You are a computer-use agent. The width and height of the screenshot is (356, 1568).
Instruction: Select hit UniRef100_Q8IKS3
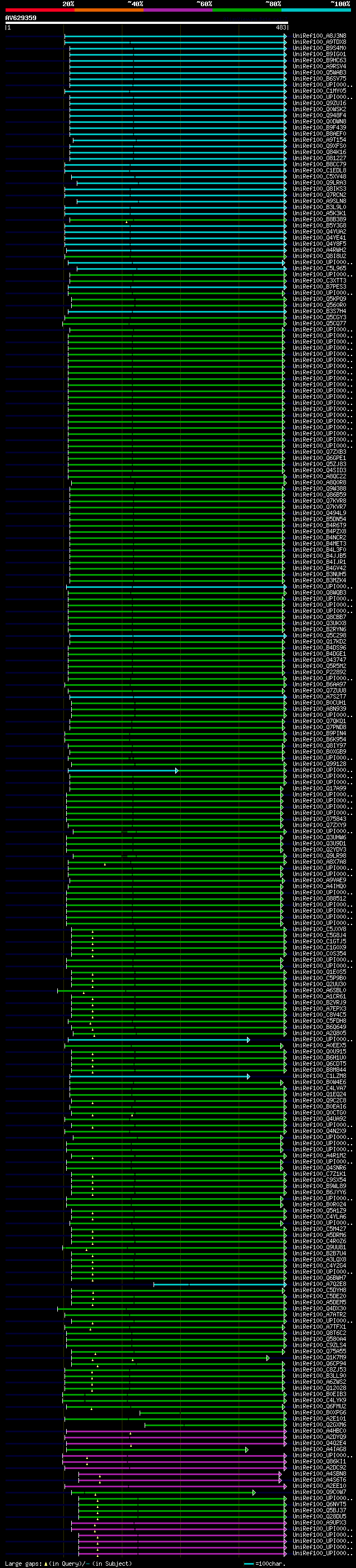[319, 189]
